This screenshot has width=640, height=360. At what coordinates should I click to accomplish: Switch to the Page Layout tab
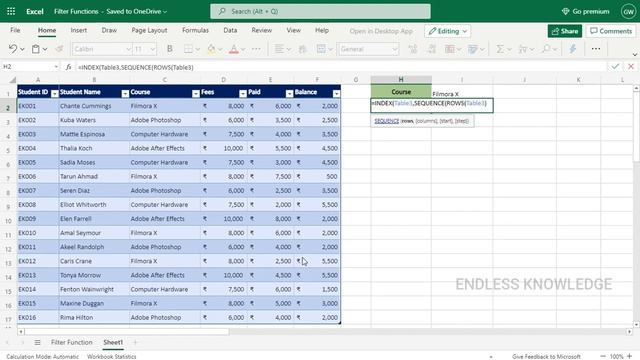click(149, 30)
